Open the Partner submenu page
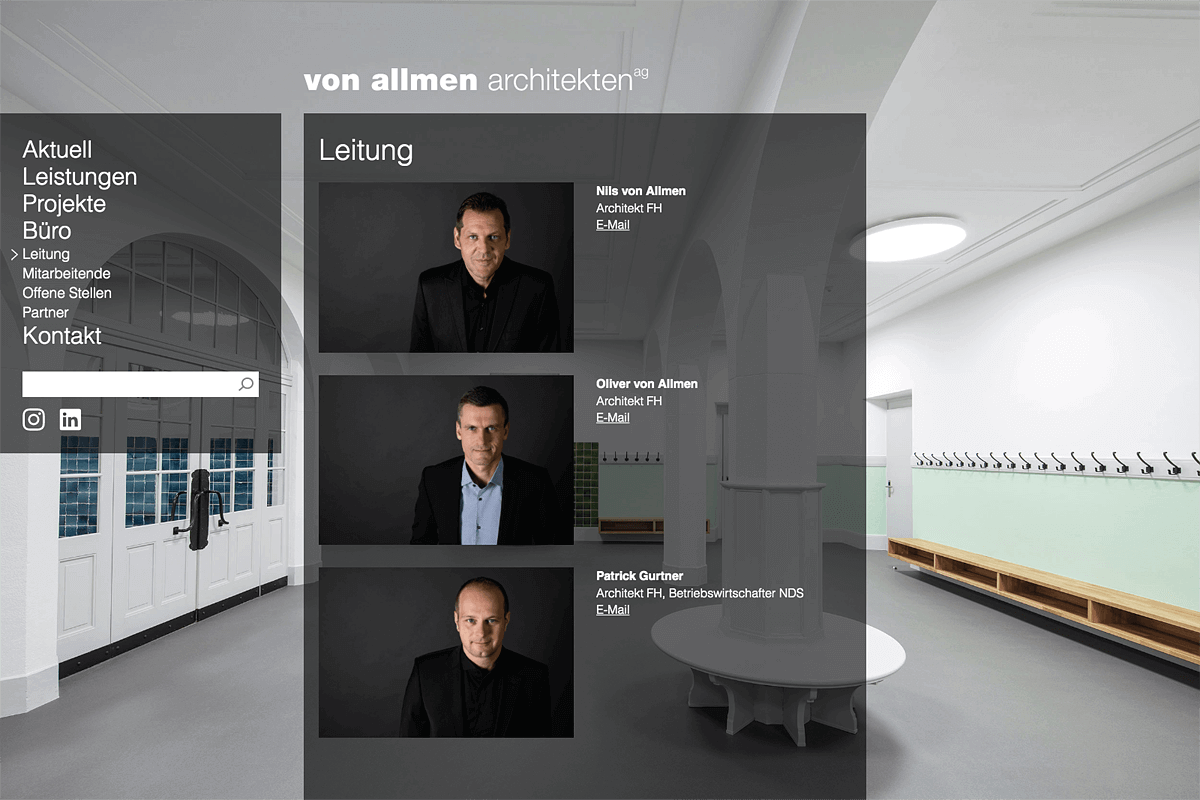This screenshot has width=1200, height=800. point(45,312)
